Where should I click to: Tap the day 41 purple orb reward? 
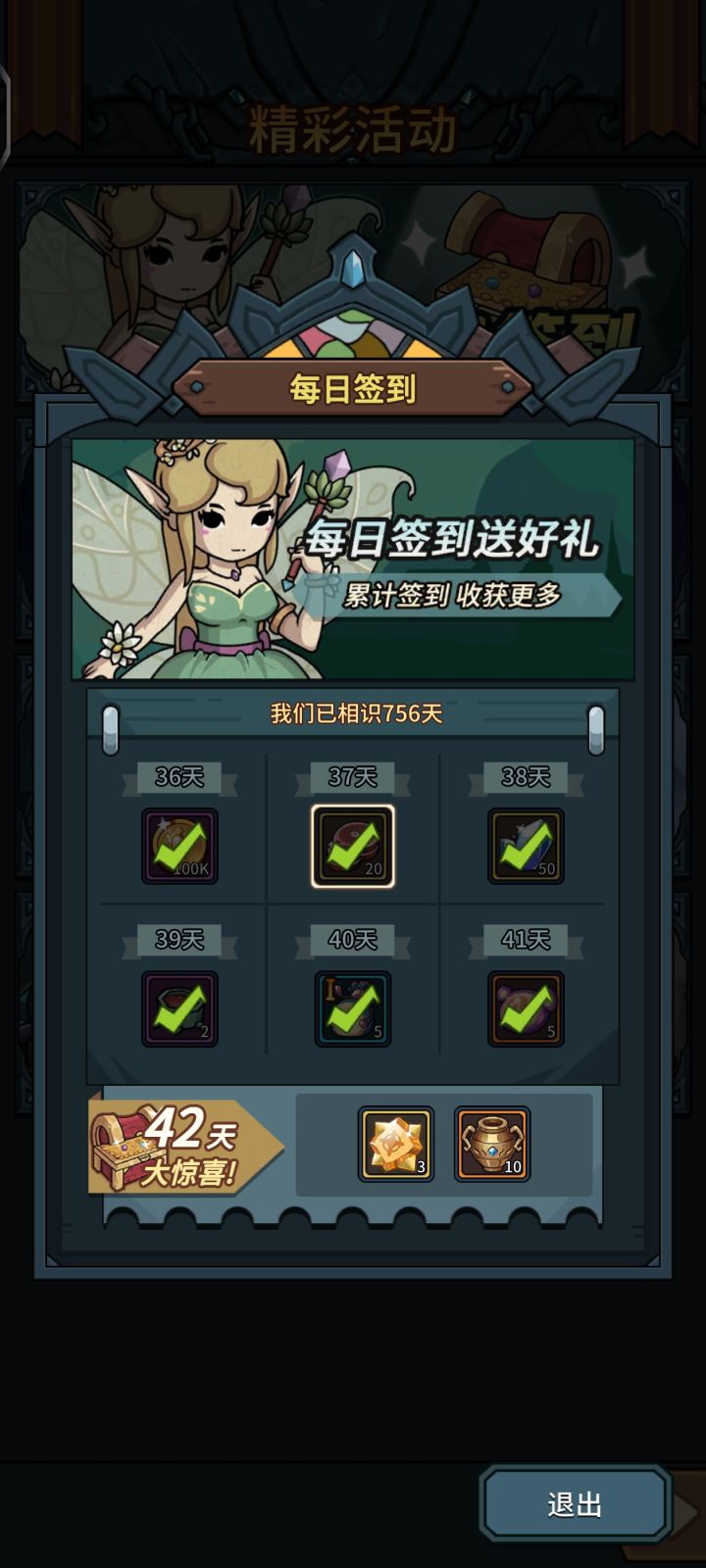click(526, 1008)
